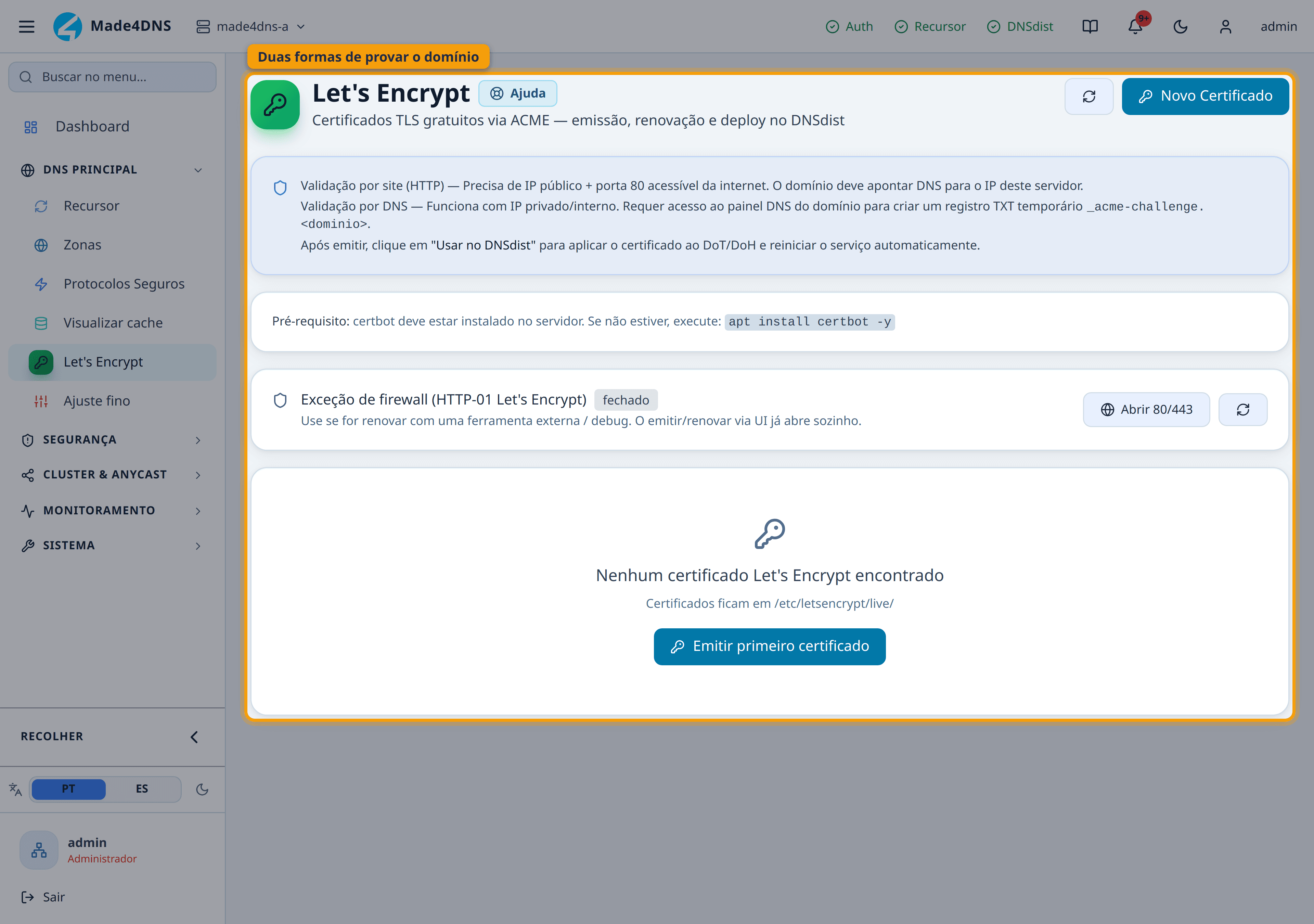
Task: Check the Auth service status indicator
Action: (849, 26)
